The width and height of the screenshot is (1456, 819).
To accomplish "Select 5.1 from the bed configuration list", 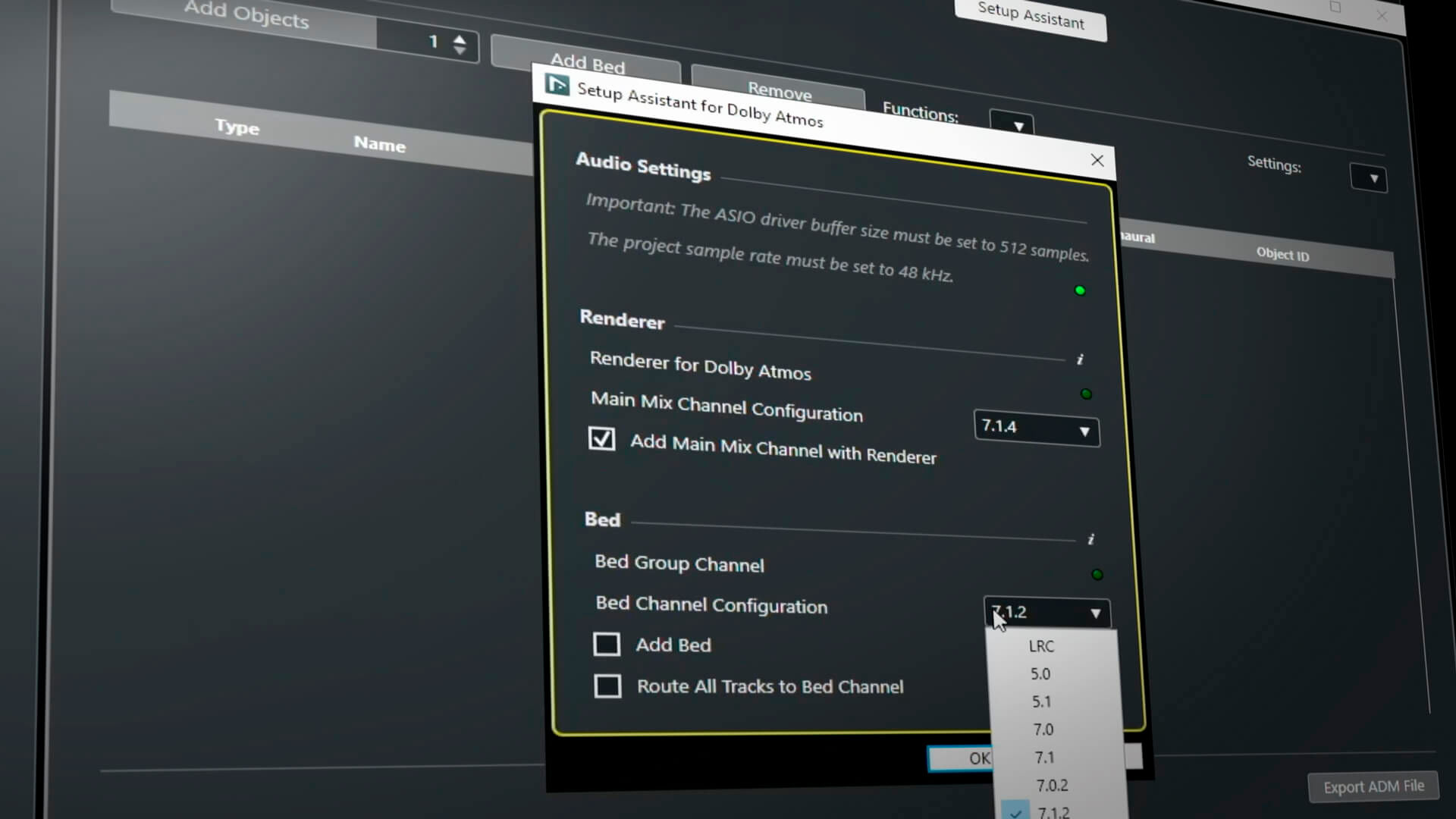I will tap(1041, 701).
